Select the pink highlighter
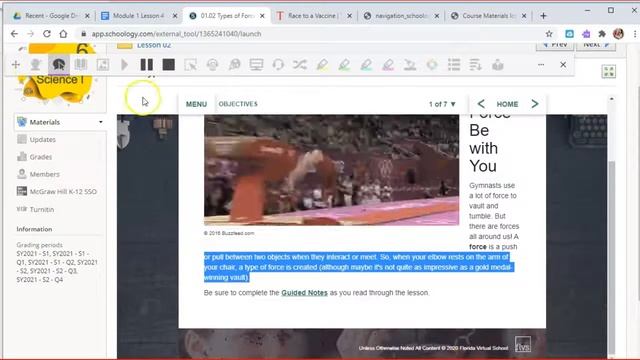640x360 pixels. (388, 64)
